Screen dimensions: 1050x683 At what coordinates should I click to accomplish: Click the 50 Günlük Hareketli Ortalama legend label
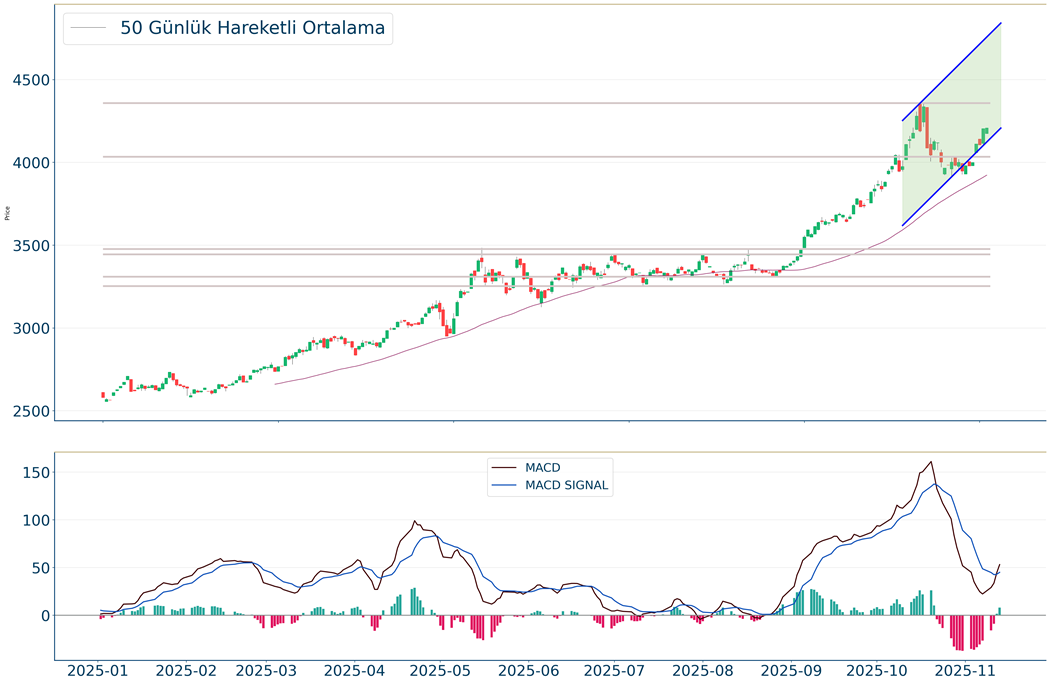(252, 28)
